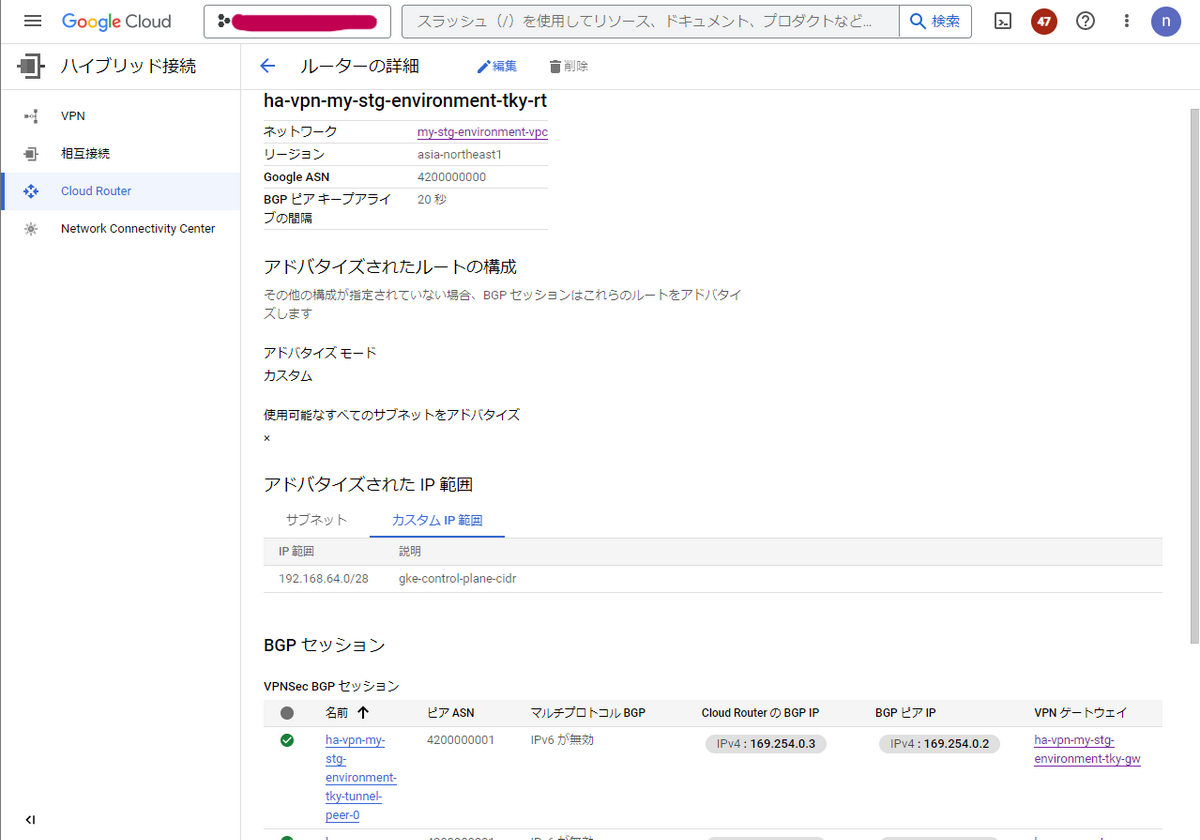1200x840 pixels.
Task: Switch to the サブネット tab
Action: pyautogui.click(x=317, y=519)
